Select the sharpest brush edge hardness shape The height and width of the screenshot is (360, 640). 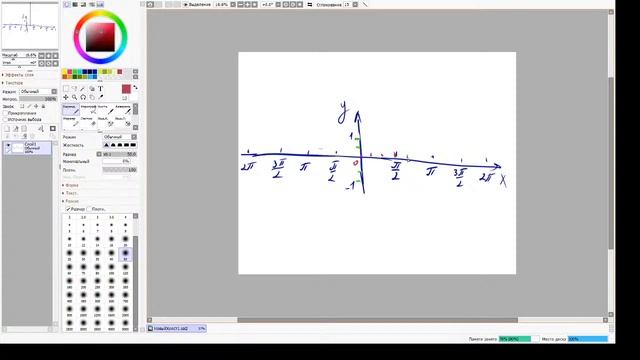click(x=133, y=145)
